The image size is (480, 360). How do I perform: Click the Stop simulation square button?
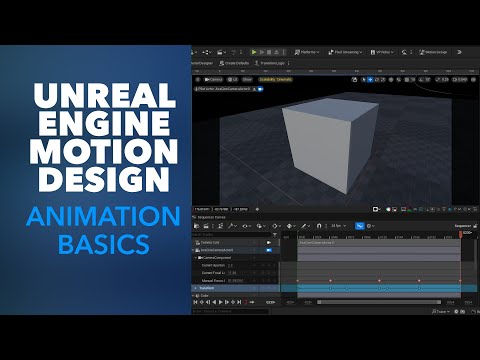(x=269, y=52)
